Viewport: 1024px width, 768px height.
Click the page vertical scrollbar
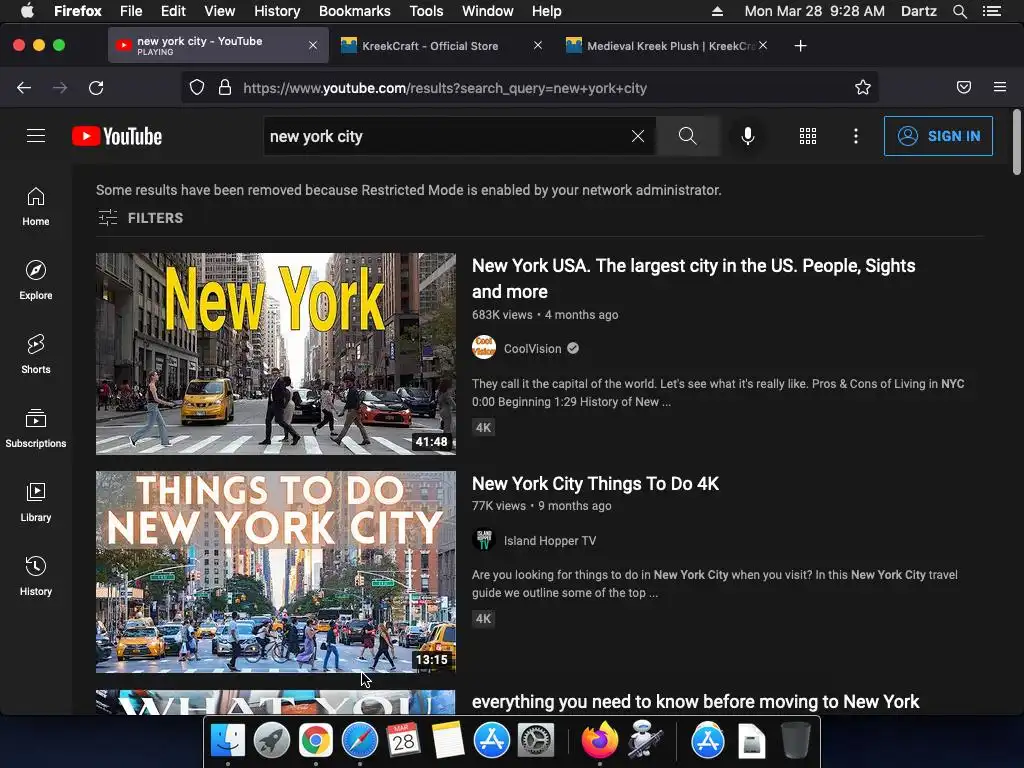pyautogui.click(x=1016, y=142)
